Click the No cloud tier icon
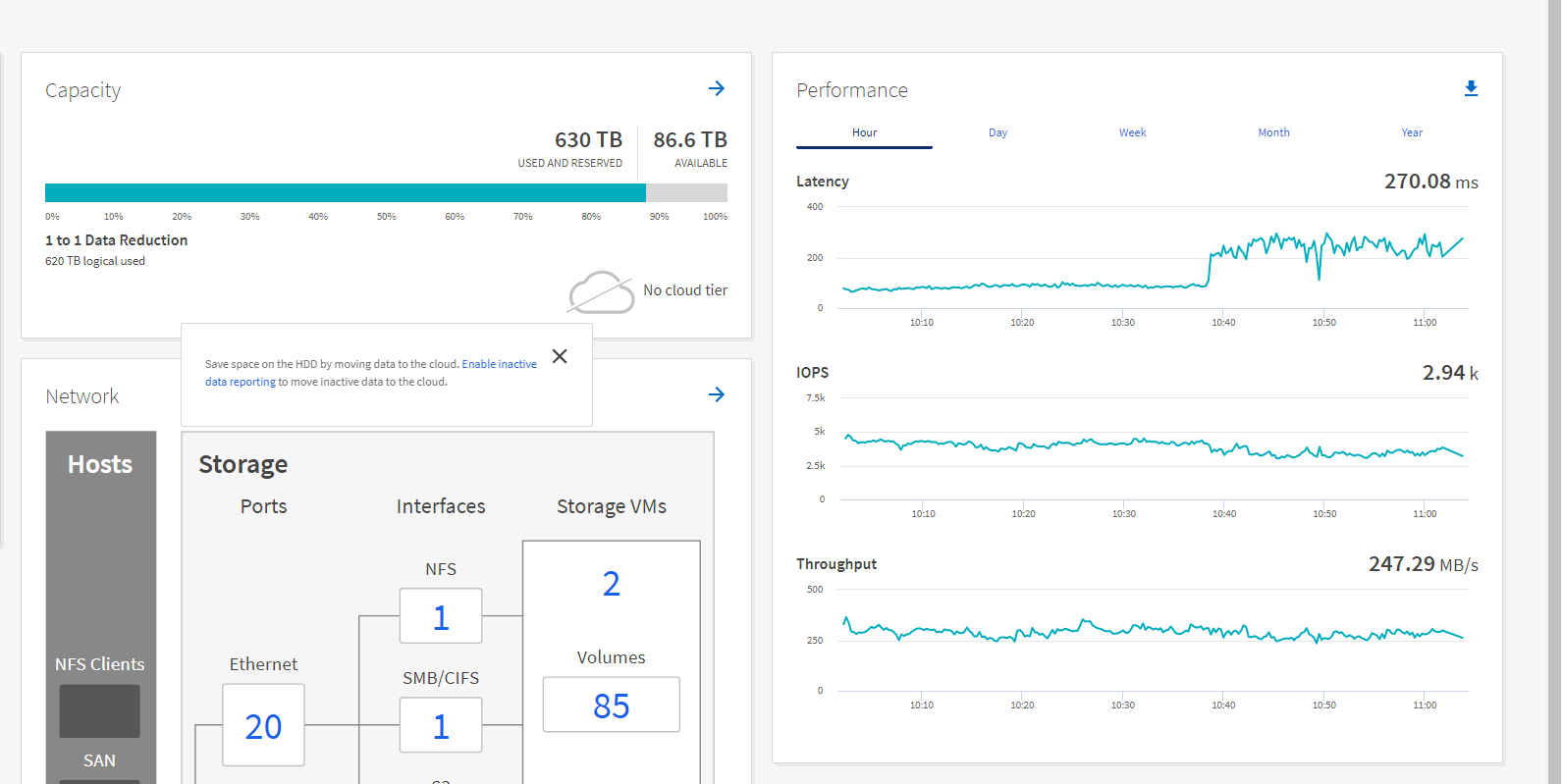Image resolution: width=1562 pixels, height=784 pixels. click(x=602, y=292)
